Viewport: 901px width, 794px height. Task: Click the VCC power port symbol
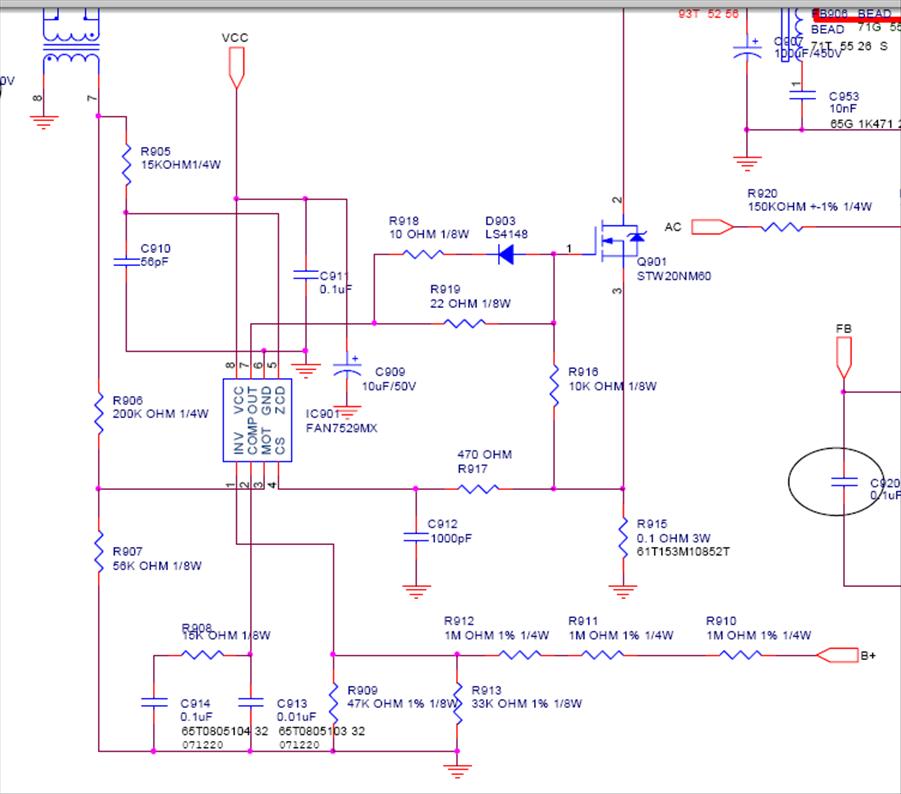click(x=236, y=68)
